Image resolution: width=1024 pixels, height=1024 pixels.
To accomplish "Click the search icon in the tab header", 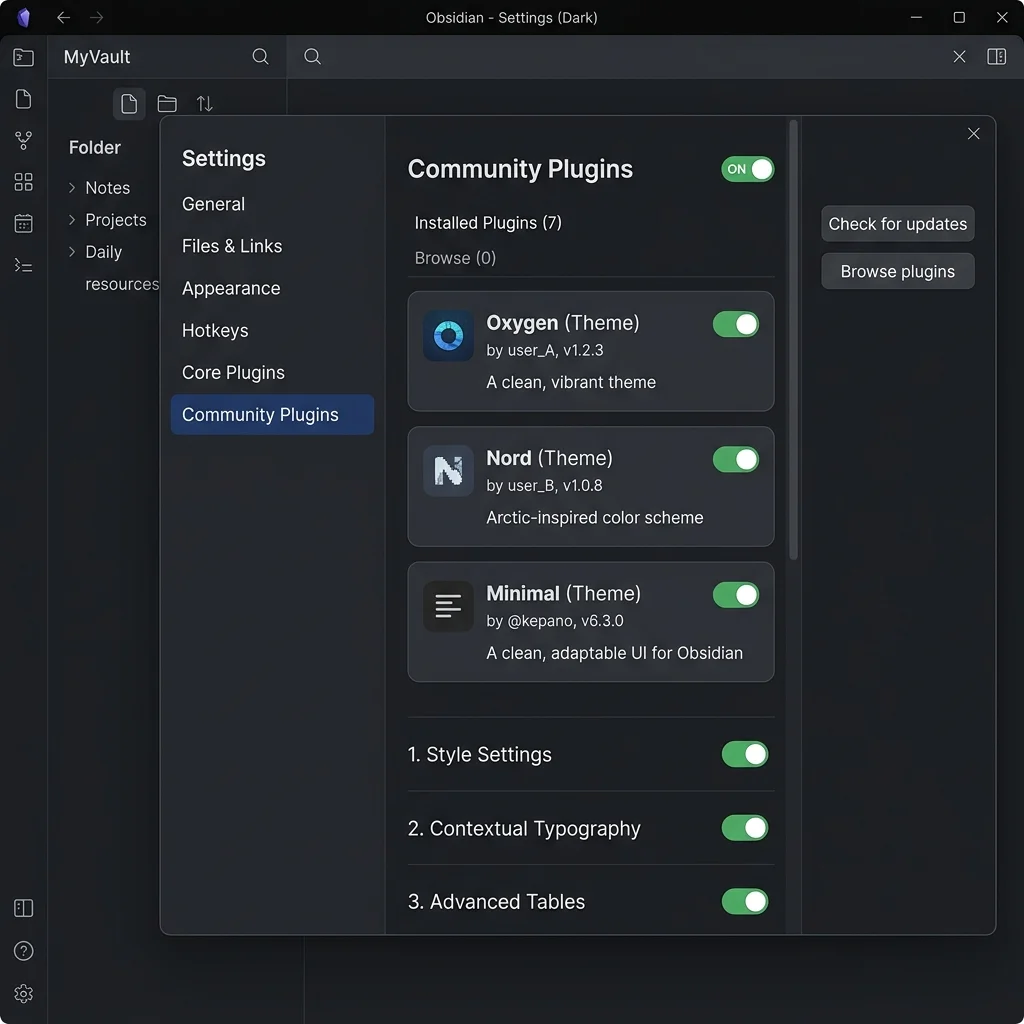I will click(x=312, y=57).
